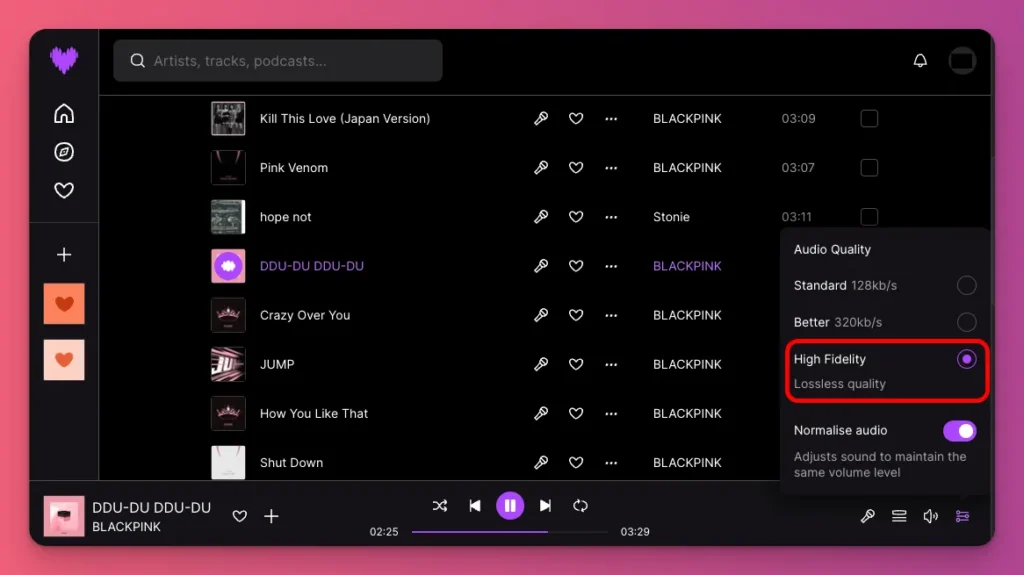1024x575 pixels.
Task: Open more options for Pink Venom
Action: click(611, 168)
